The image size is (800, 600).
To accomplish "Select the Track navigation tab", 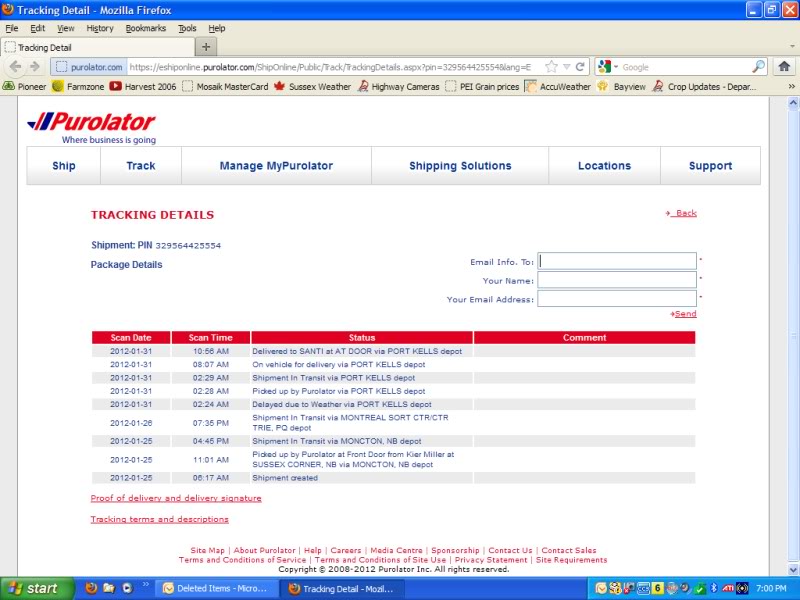I will click(141, 166).
